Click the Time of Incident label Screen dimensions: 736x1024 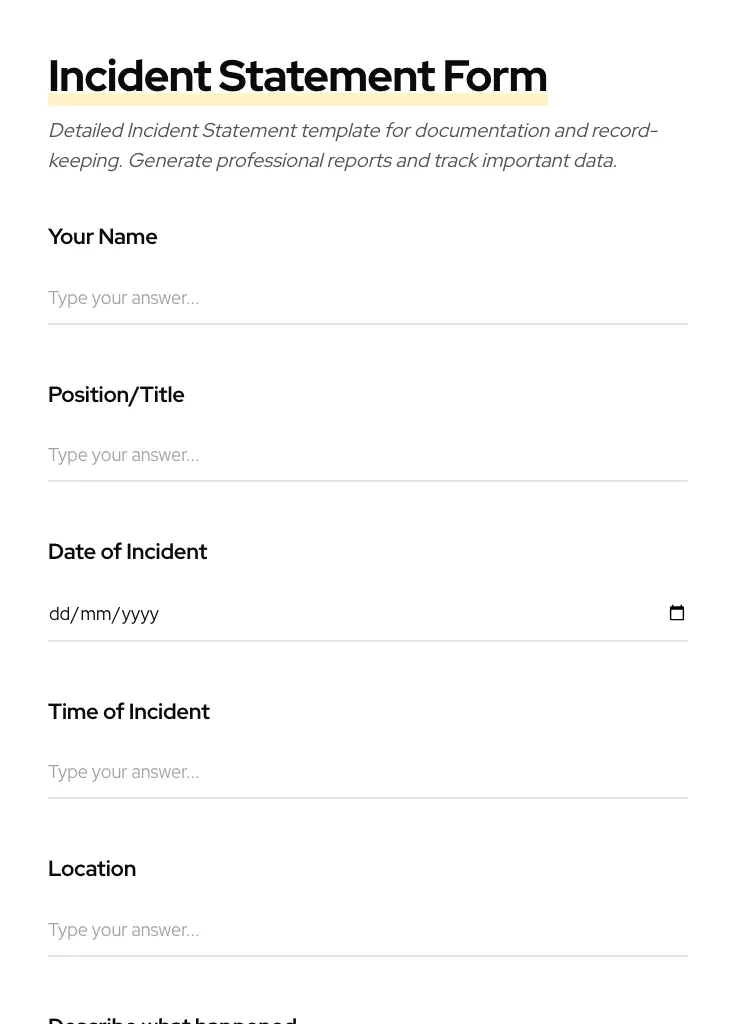[x=129, y=711]
